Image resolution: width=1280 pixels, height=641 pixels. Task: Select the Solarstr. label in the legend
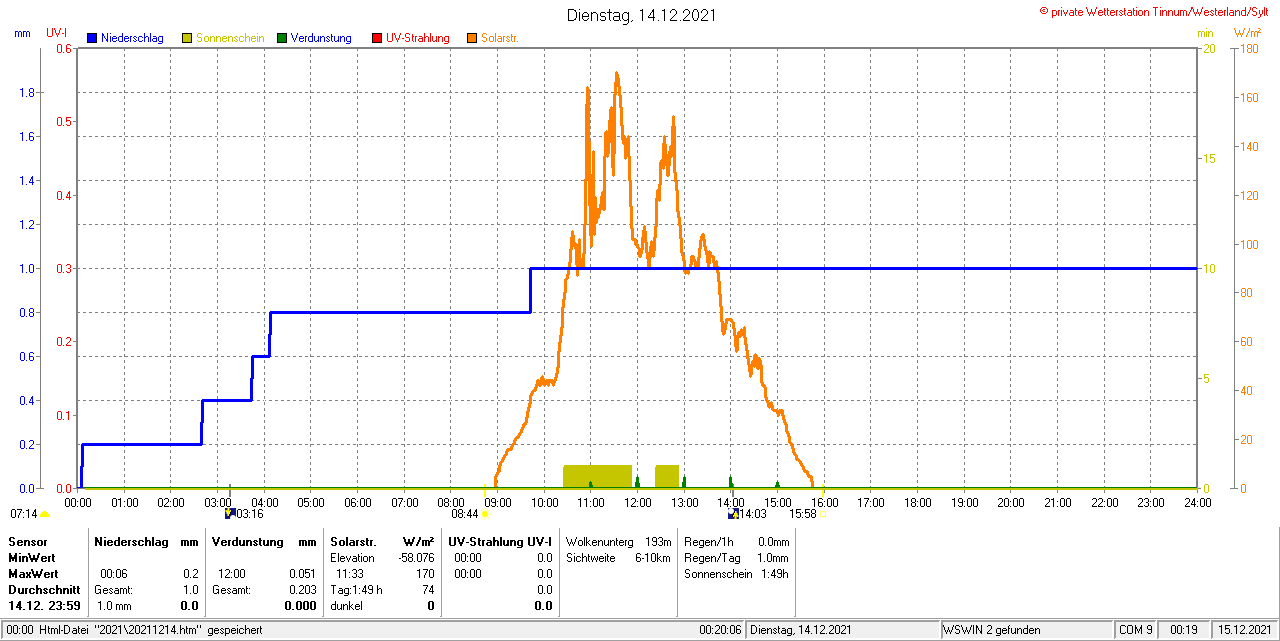coord(499,38)
